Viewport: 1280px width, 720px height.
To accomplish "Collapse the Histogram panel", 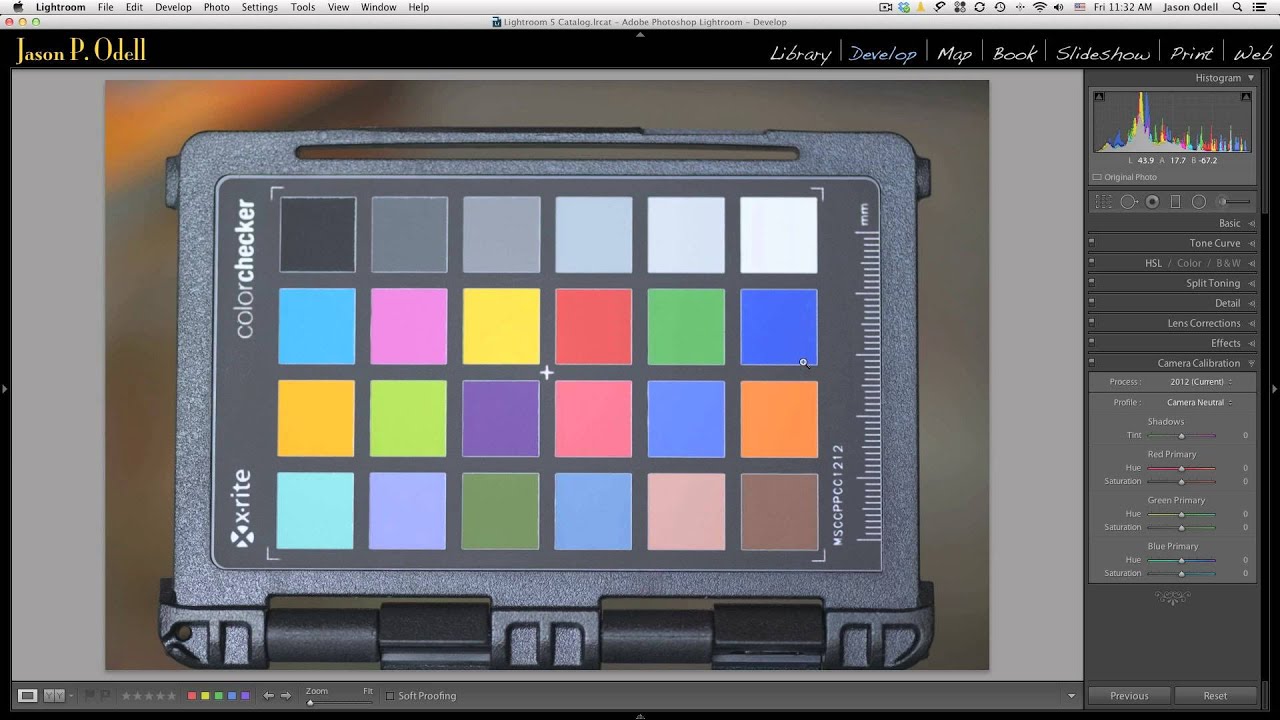I will 1251,77.
